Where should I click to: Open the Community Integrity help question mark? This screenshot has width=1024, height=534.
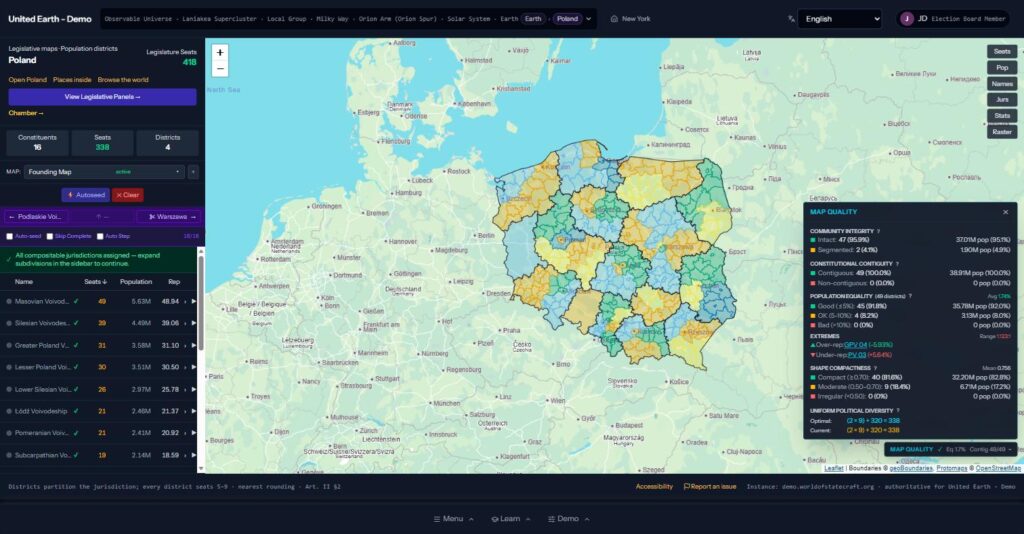pyautogui.click(x=878, y=231)
